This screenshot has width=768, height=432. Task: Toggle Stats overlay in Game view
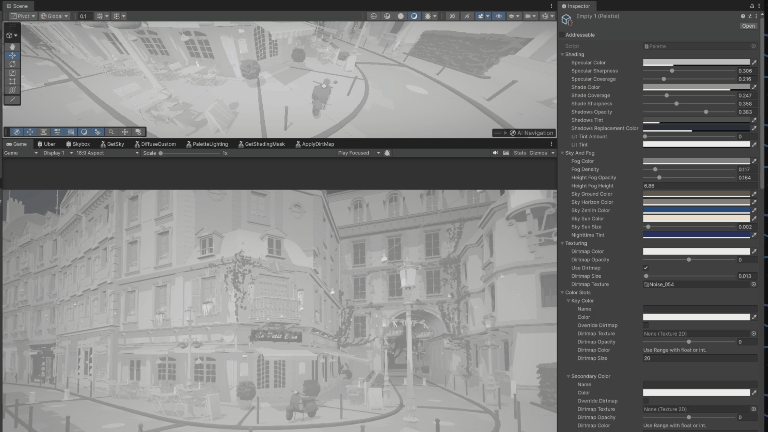pos(520,153)
